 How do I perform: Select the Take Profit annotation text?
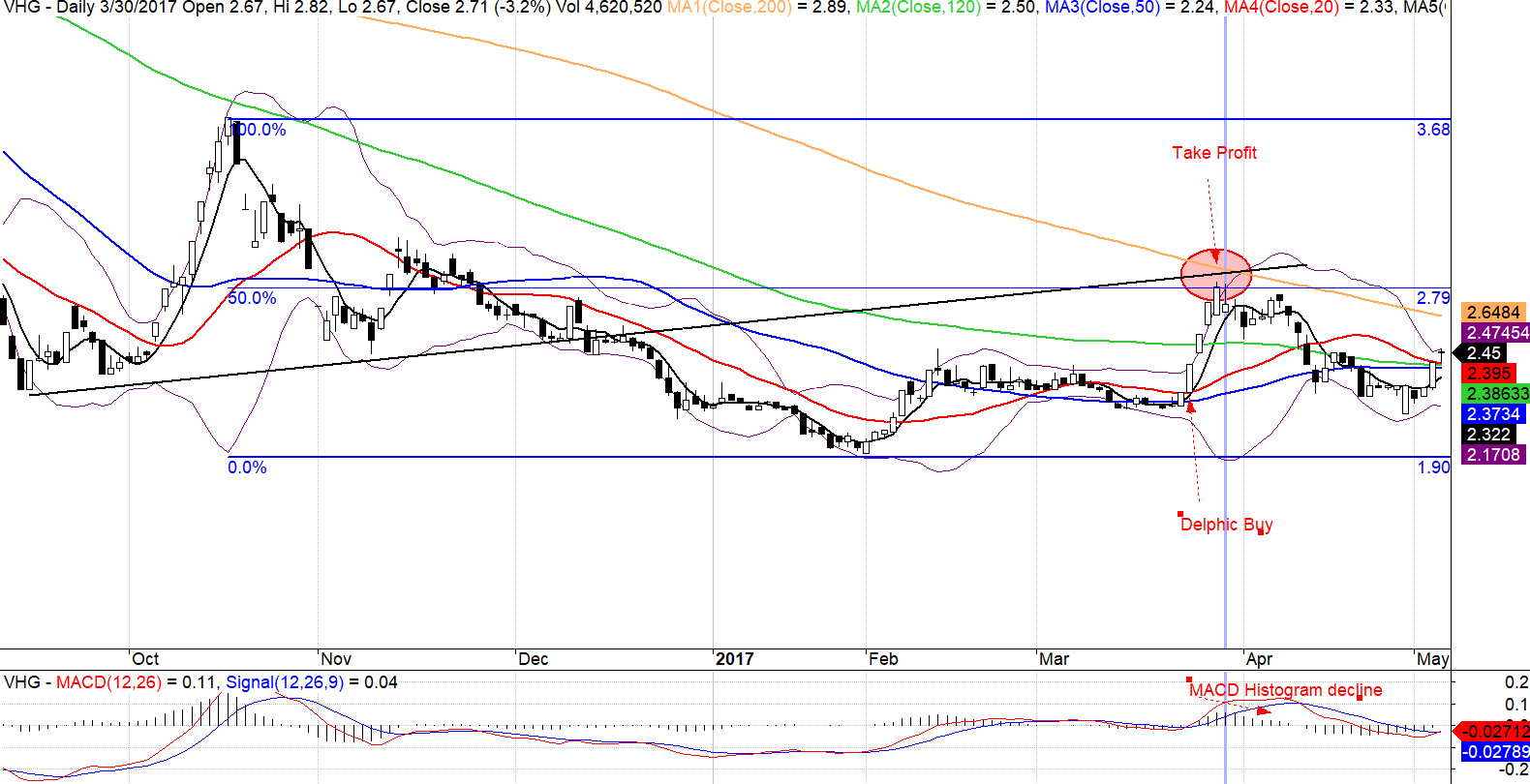[1213, 153]
